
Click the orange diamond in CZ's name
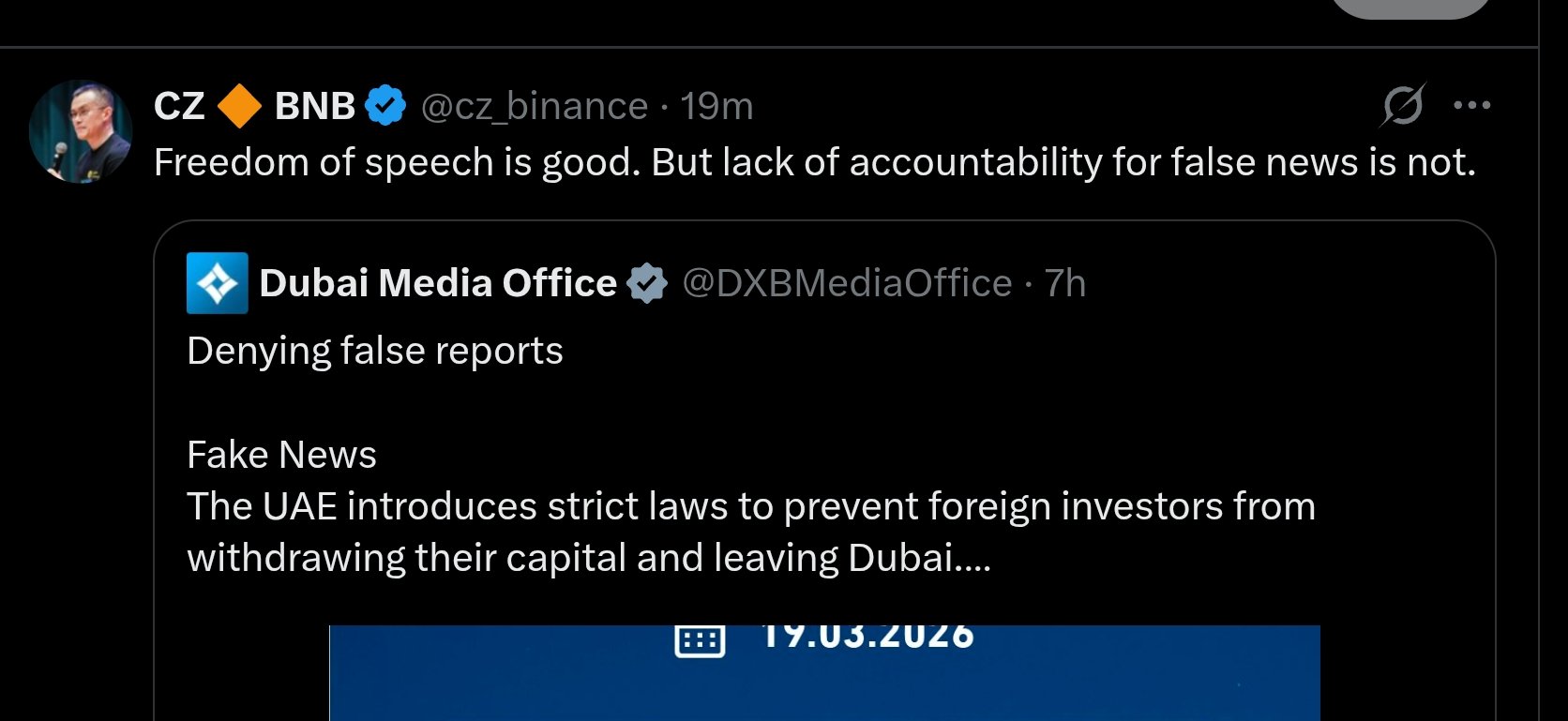(239, 106)
